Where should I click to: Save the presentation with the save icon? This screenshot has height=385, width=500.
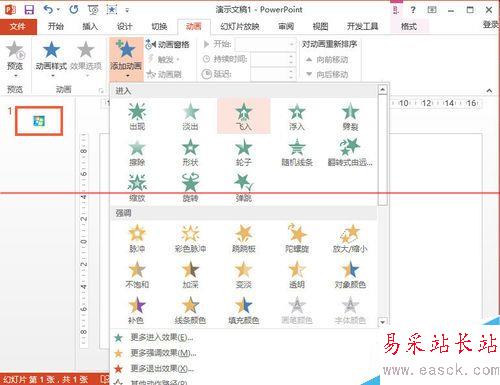point(29,10)
